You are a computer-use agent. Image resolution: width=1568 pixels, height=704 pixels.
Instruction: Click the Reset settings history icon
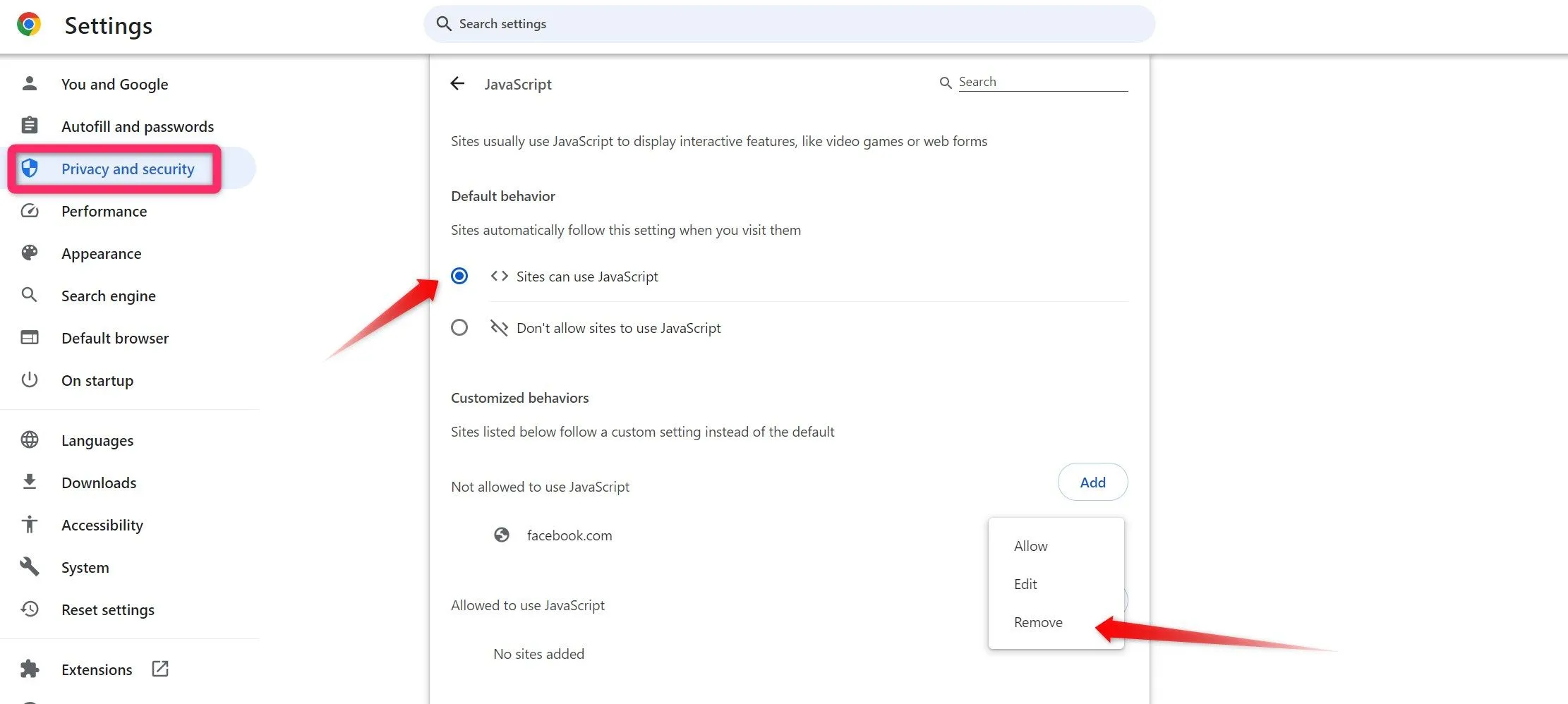pos(29,609)
